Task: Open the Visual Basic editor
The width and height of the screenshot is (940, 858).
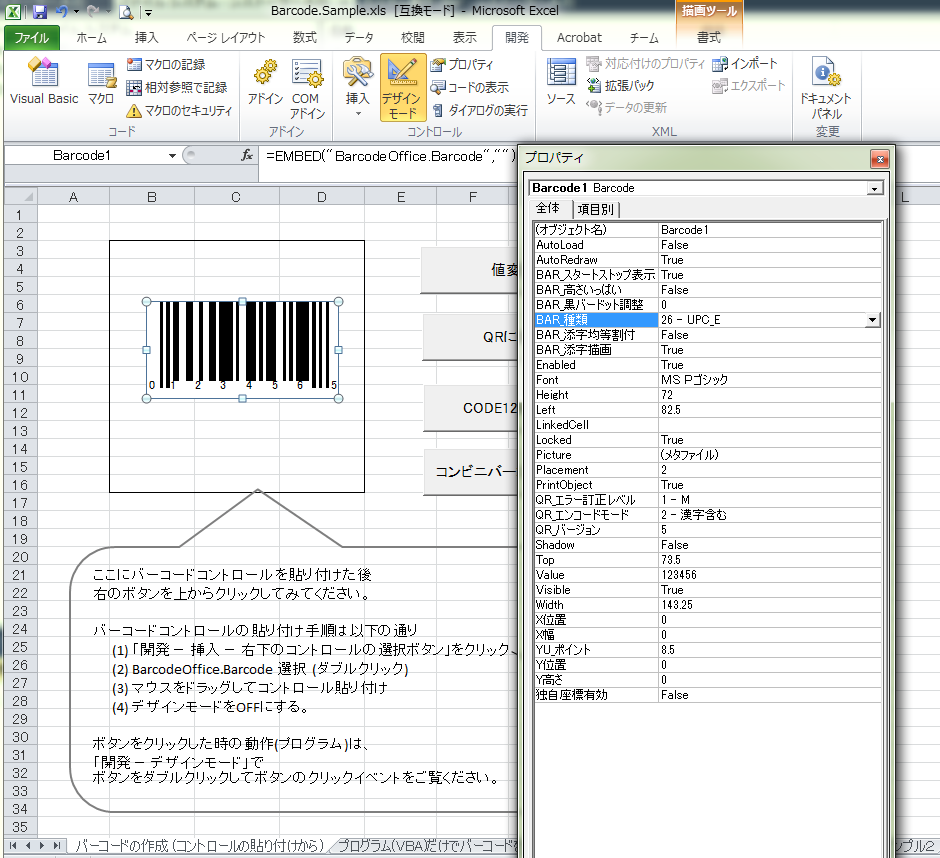Action: [x=44, y=82]
